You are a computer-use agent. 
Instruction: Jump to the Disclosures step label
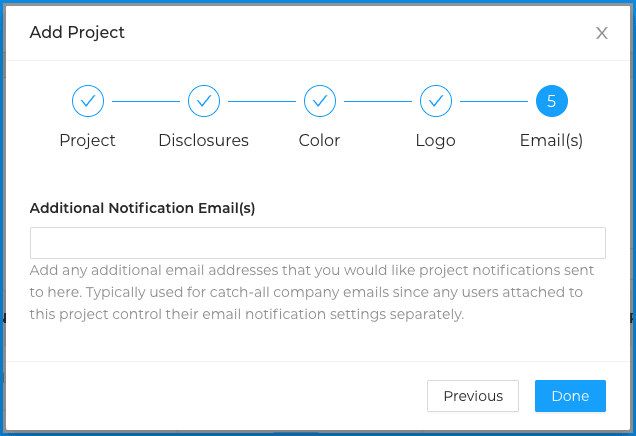pos(204,141)
